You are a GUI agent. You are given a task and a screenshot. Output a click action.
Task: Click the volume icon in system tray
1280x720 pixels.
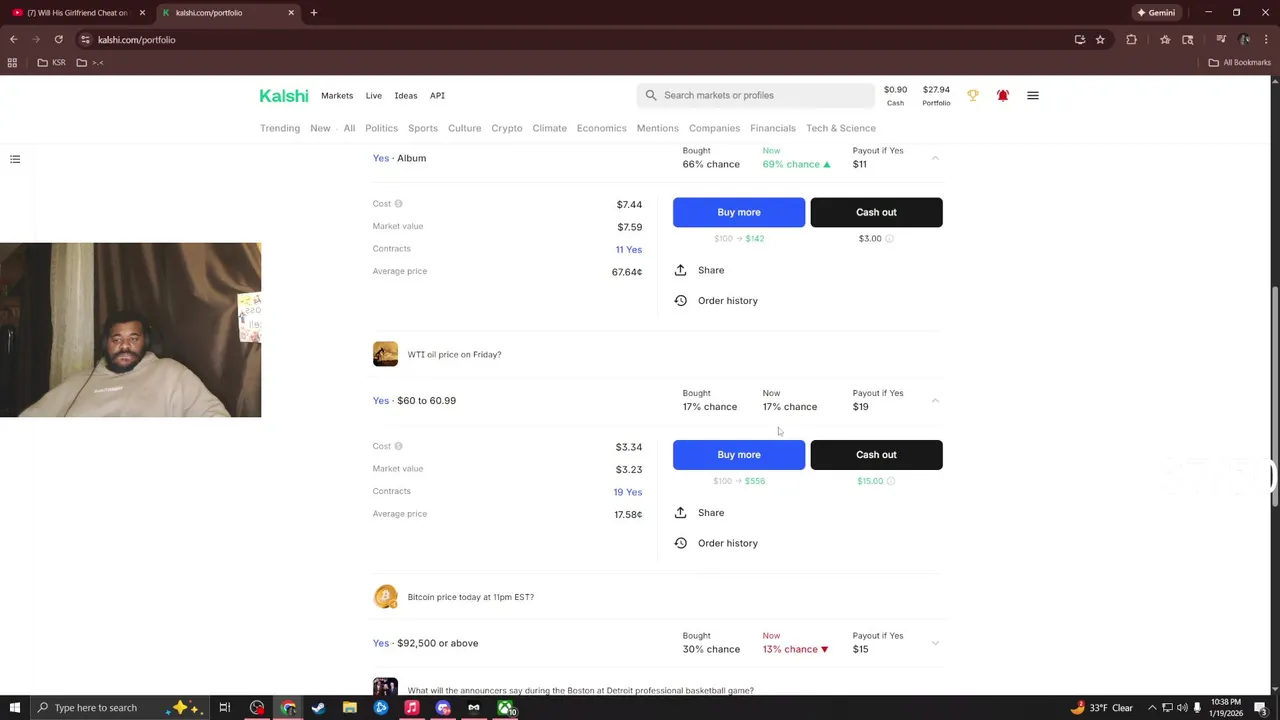tap(1182, 708)
